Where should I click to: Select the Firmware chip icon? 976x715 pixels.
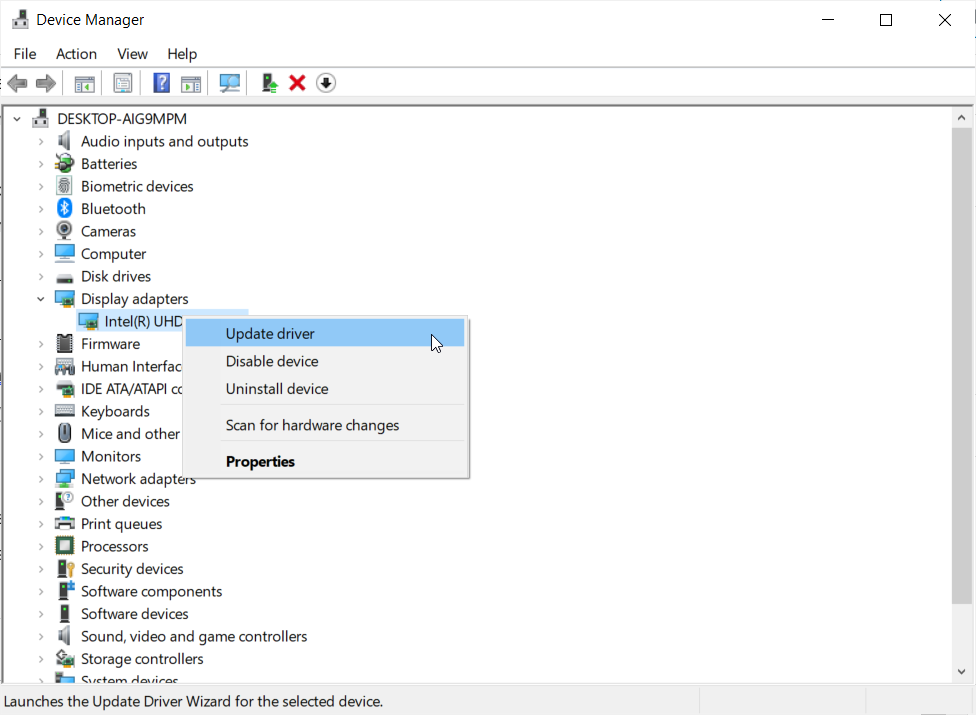pos(65,343)
